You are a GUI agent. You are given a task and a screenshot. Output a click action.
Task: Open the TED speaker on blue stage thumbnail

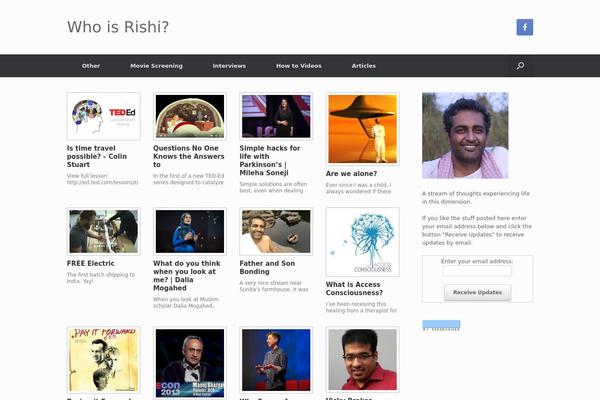point(276,360)
